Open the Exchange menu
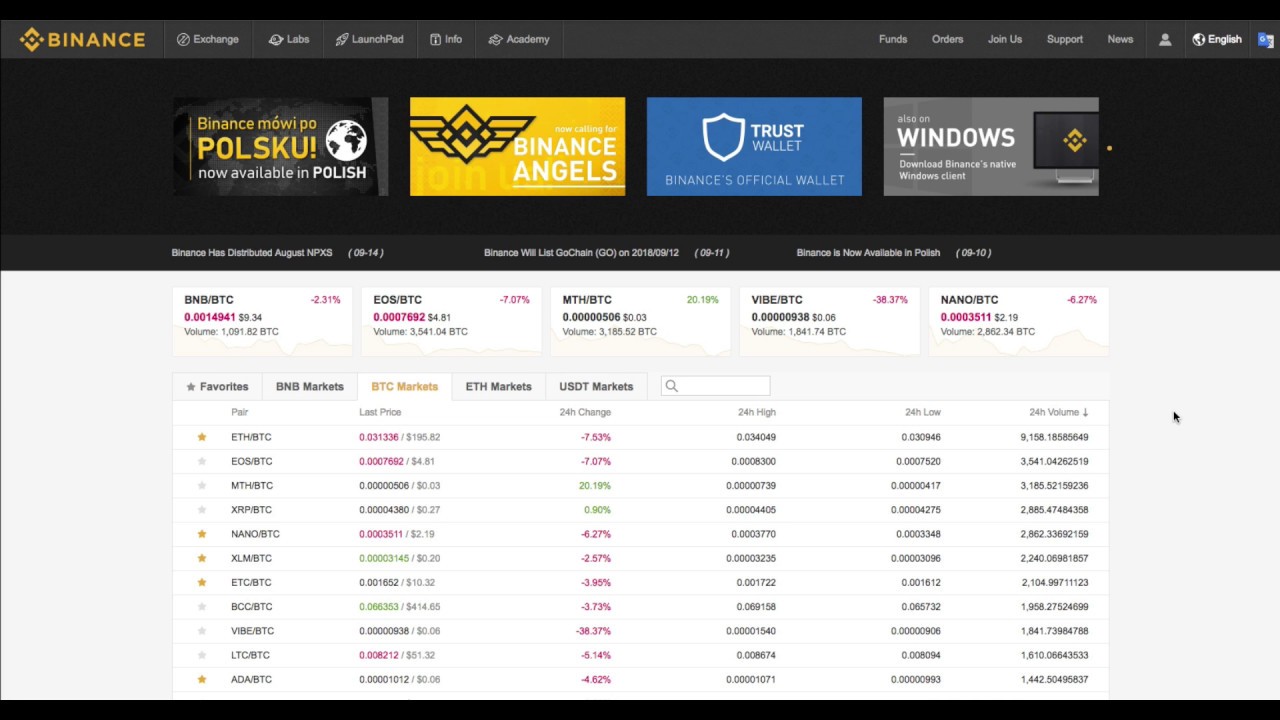This screenshot has width=1280, height=720. coord(208,40)
